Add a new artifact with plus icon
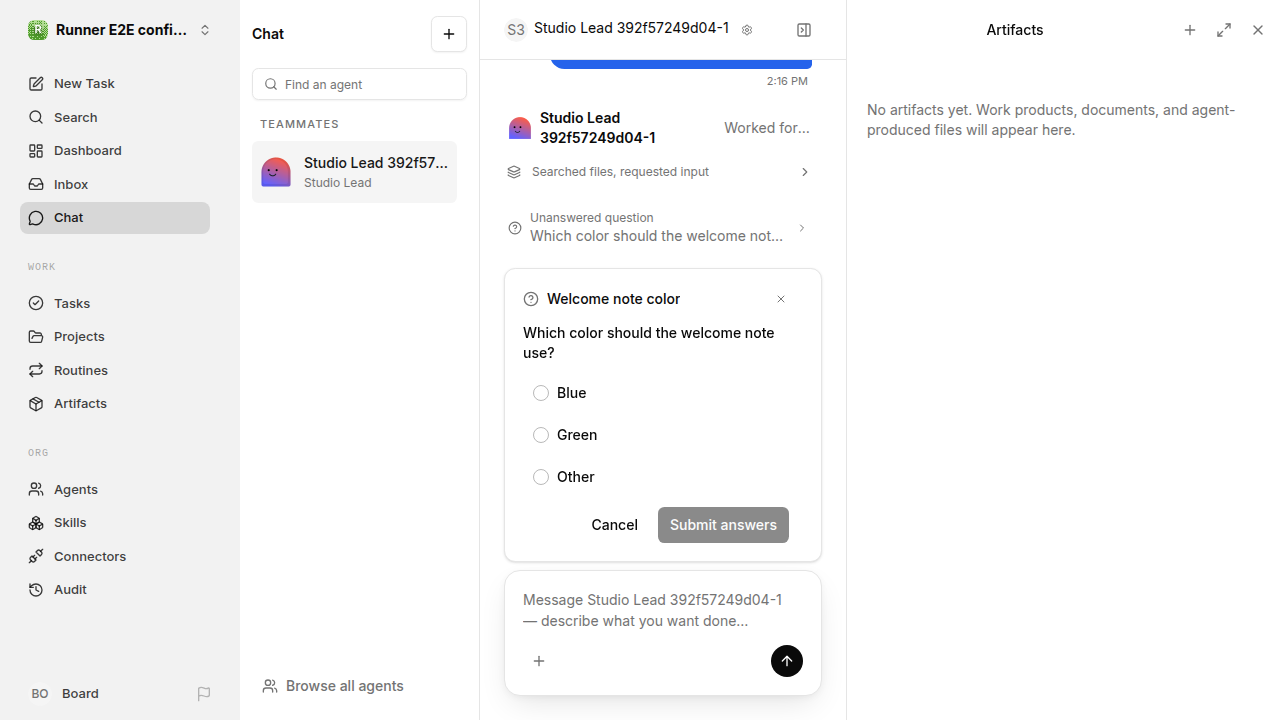Viewport: 1280px width, 720px height. pyautogui.click(x=1190, y=30)
